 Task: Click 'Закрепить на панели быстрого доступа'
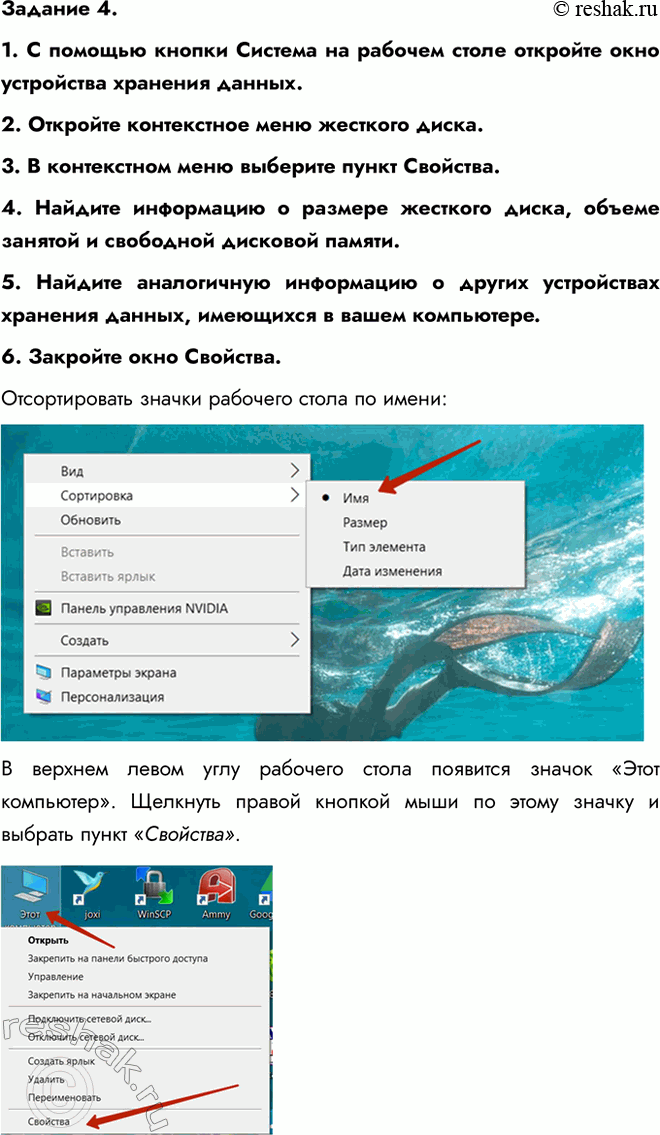click(x=118, y=958)
